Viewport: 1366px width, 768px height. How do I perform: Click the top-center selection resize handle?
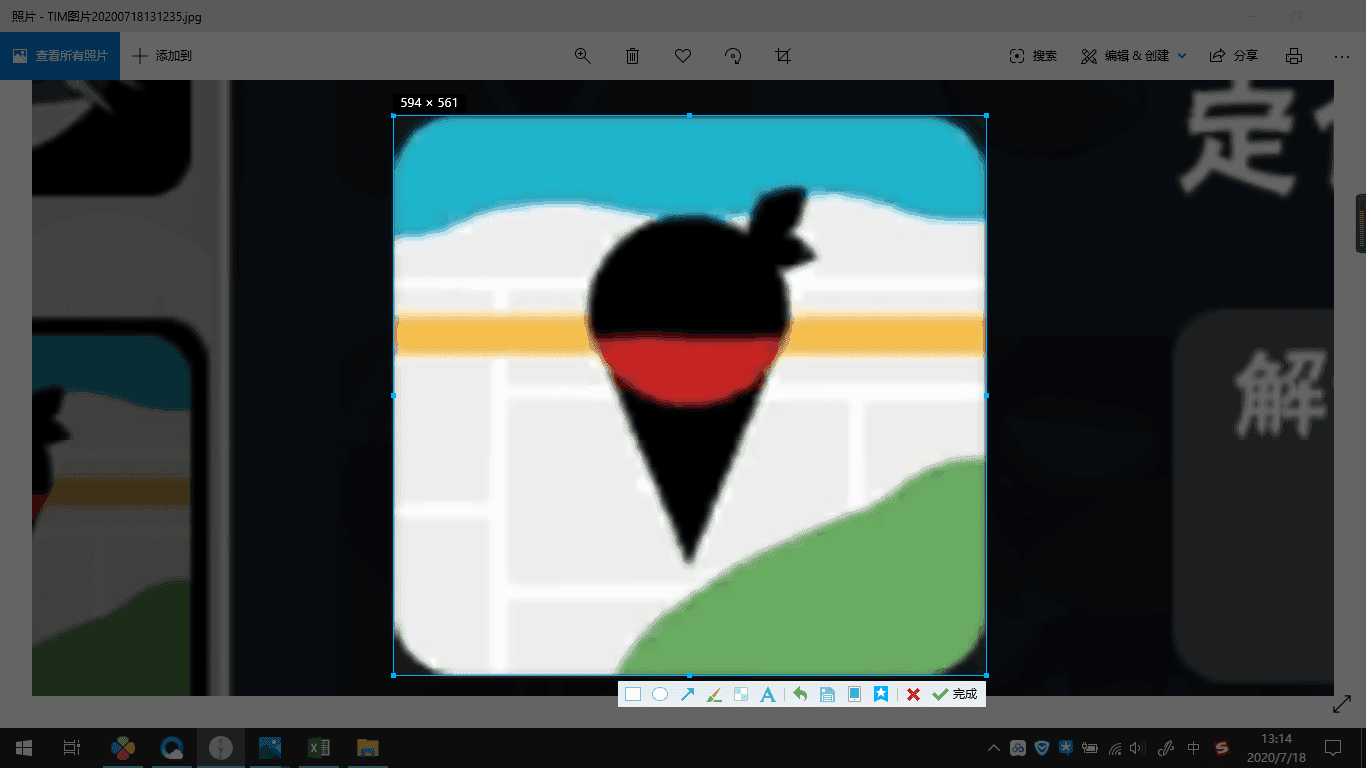[689, 116]
